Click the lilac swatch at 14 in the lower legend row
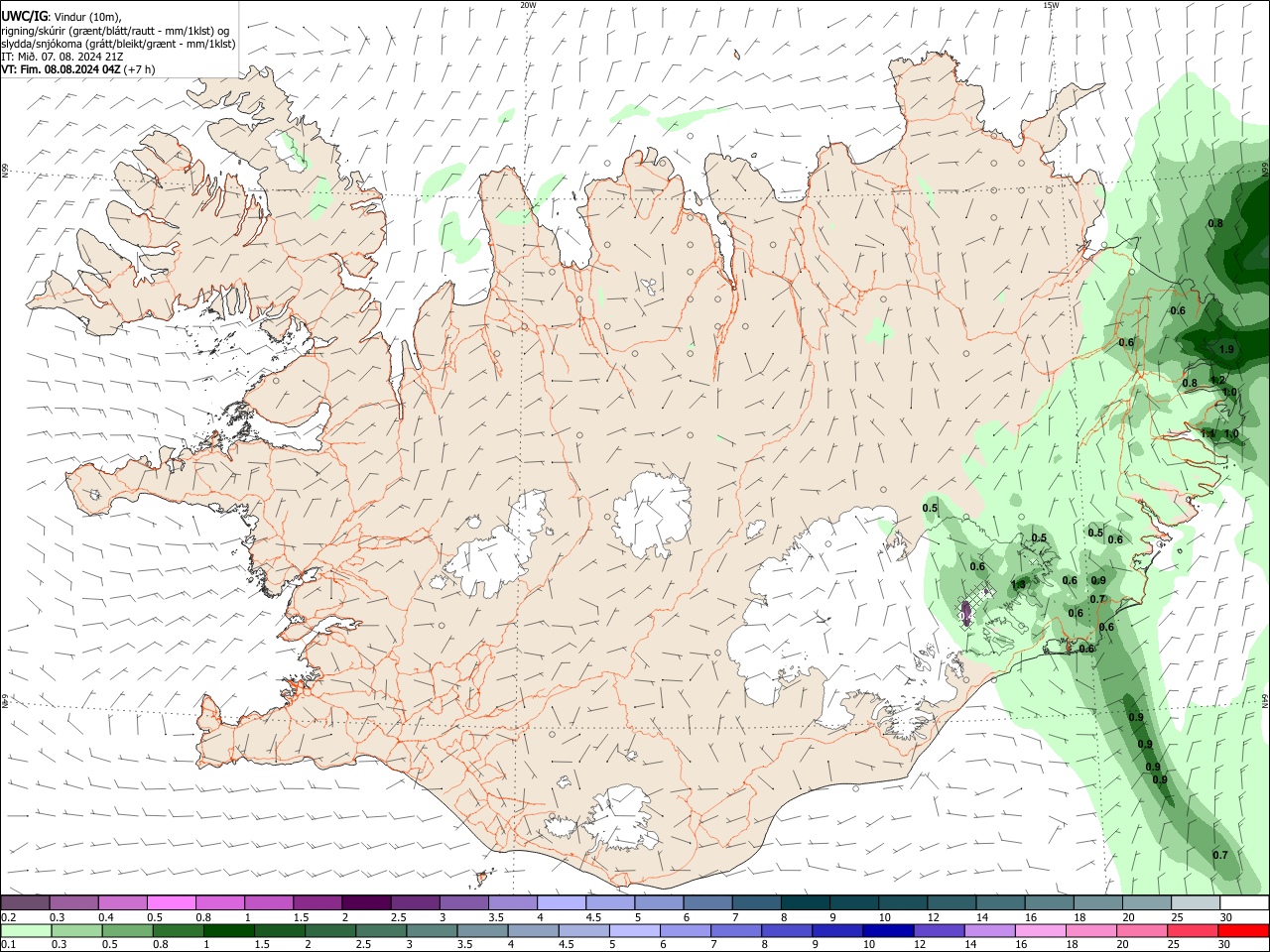Viewport: 1270px width, 952px height. (990, 931)
